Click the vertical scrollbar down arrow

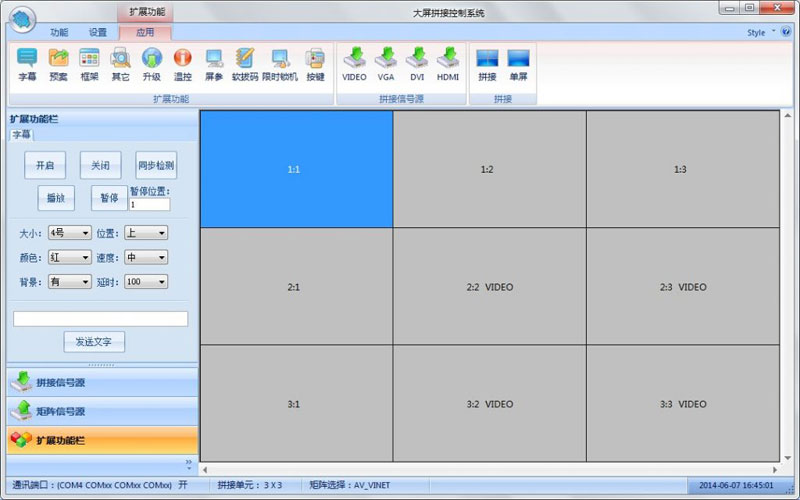pos(787,458)
